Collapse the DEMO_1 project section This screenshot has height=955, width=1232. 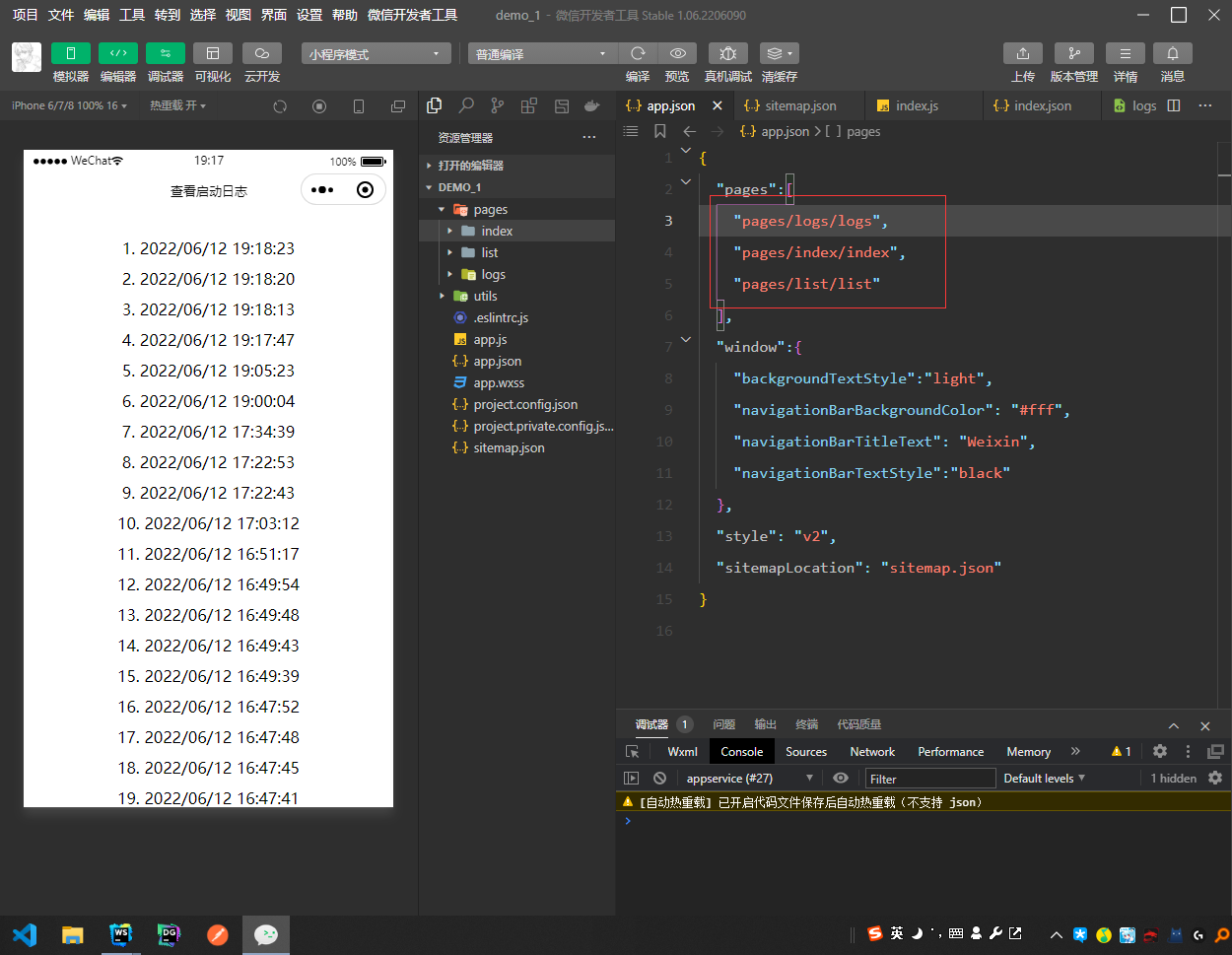click(517, 187)
